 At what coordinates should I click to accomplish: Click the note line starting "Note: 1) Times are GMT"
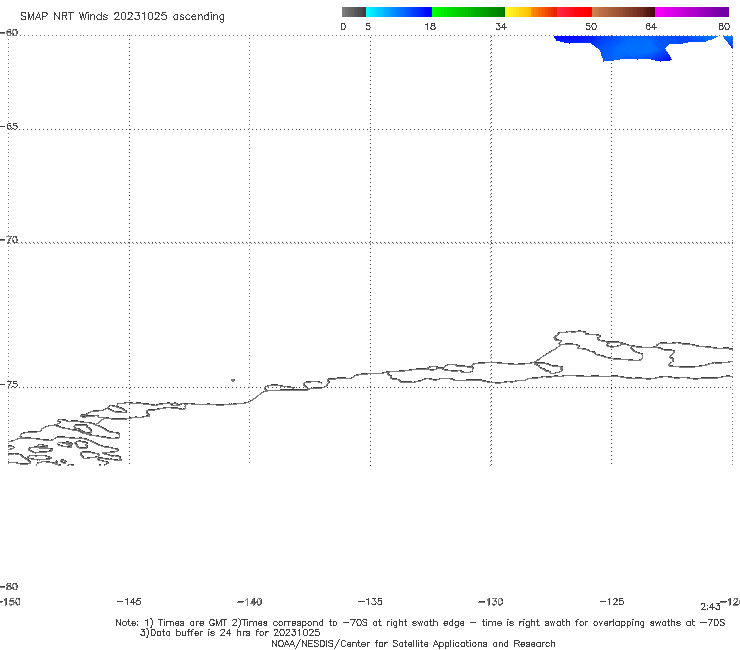point(420,623)
